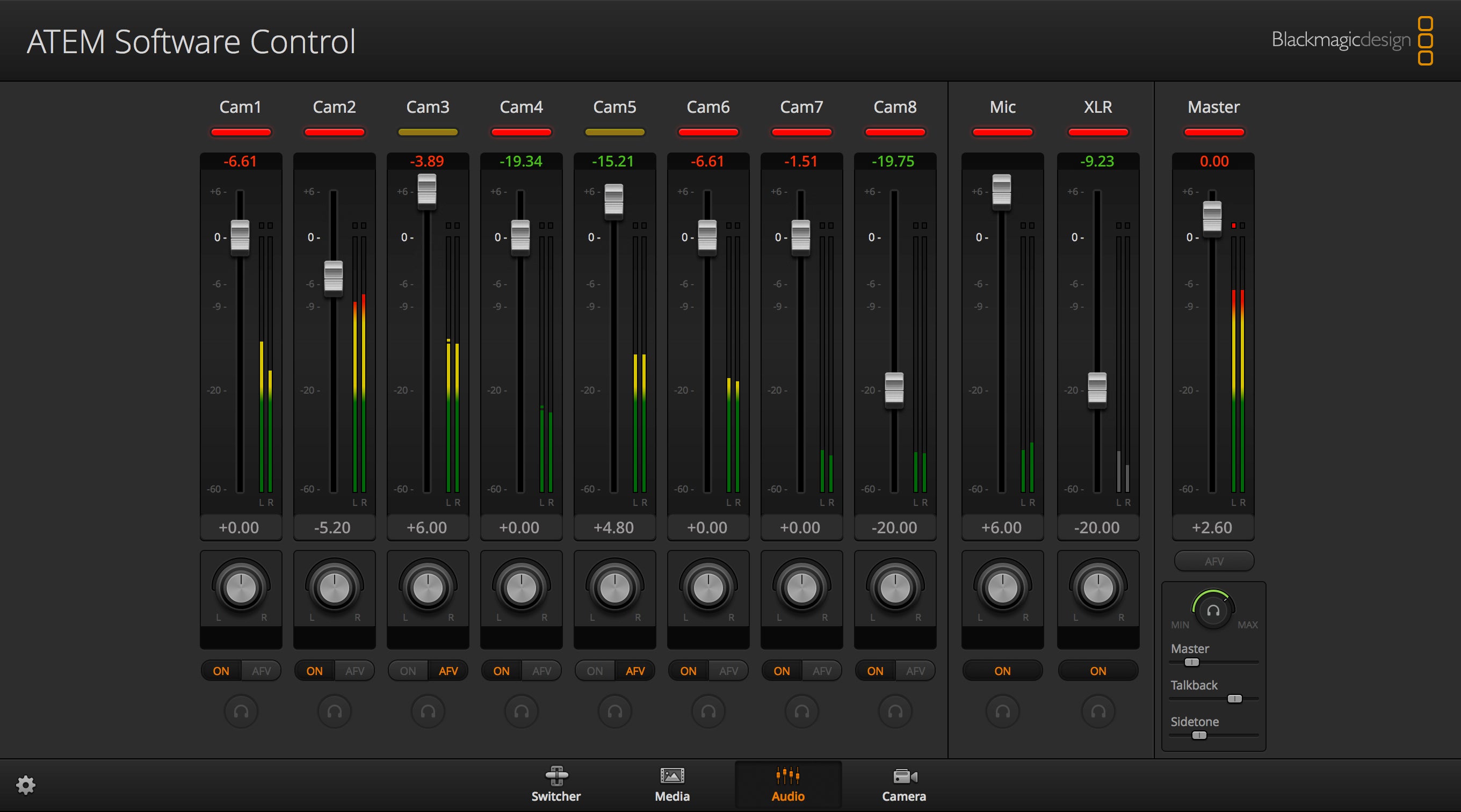Click the Cam7 peak level -1.51
This screenshot has height=812, width=1461.
[x=801, y=162]
